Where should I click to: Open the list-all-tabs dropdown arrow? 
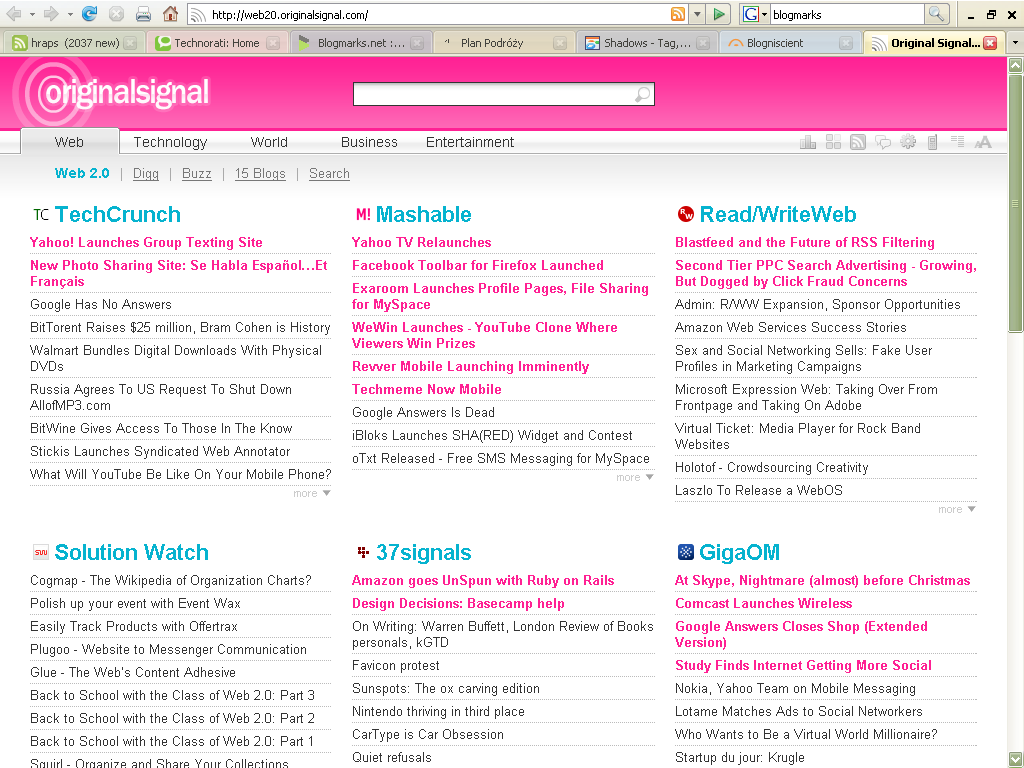(1015, 43)
